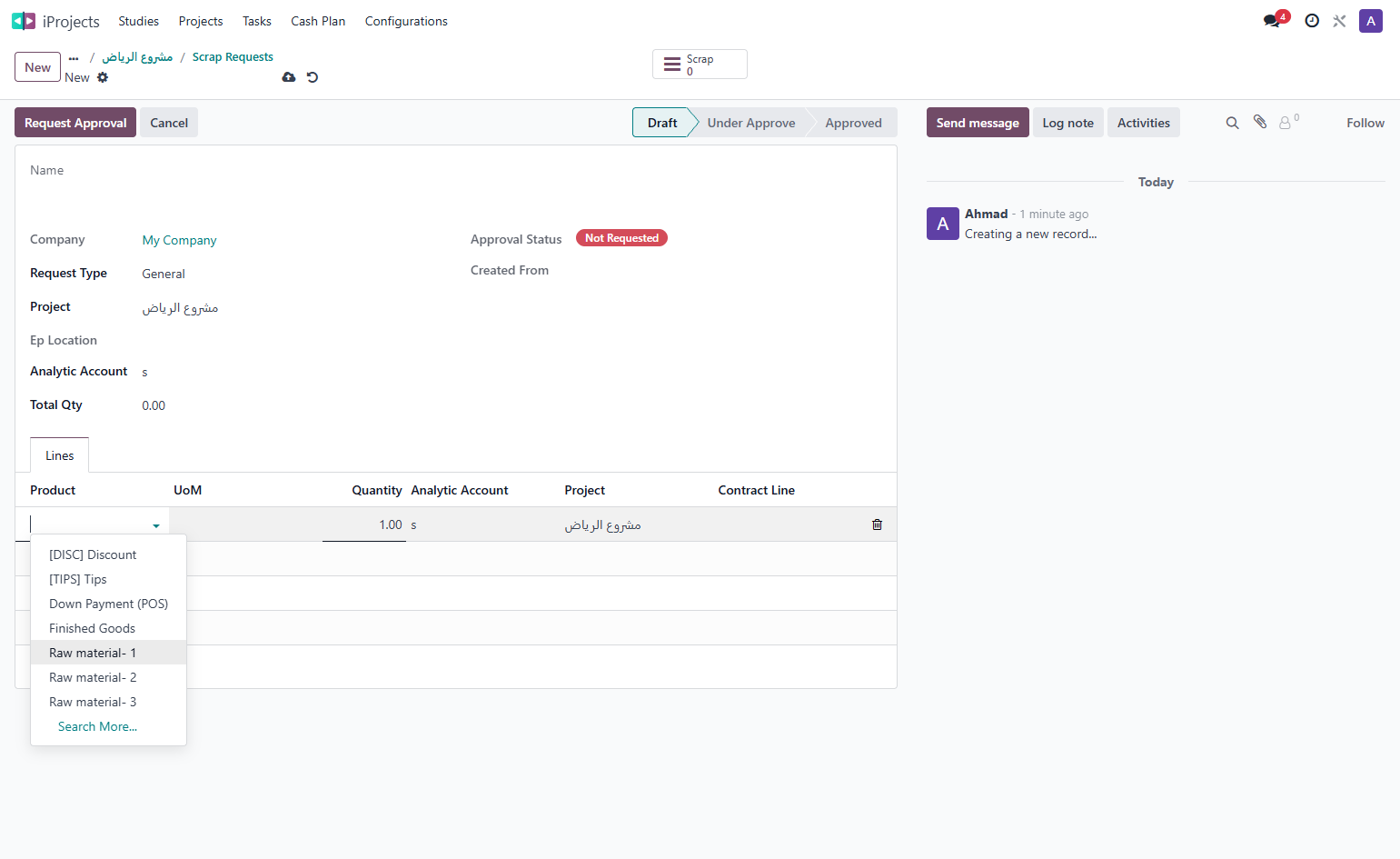Delete the line with trash icon
Viewport: 1400px width, 859px height.
(x=877, y=524)
